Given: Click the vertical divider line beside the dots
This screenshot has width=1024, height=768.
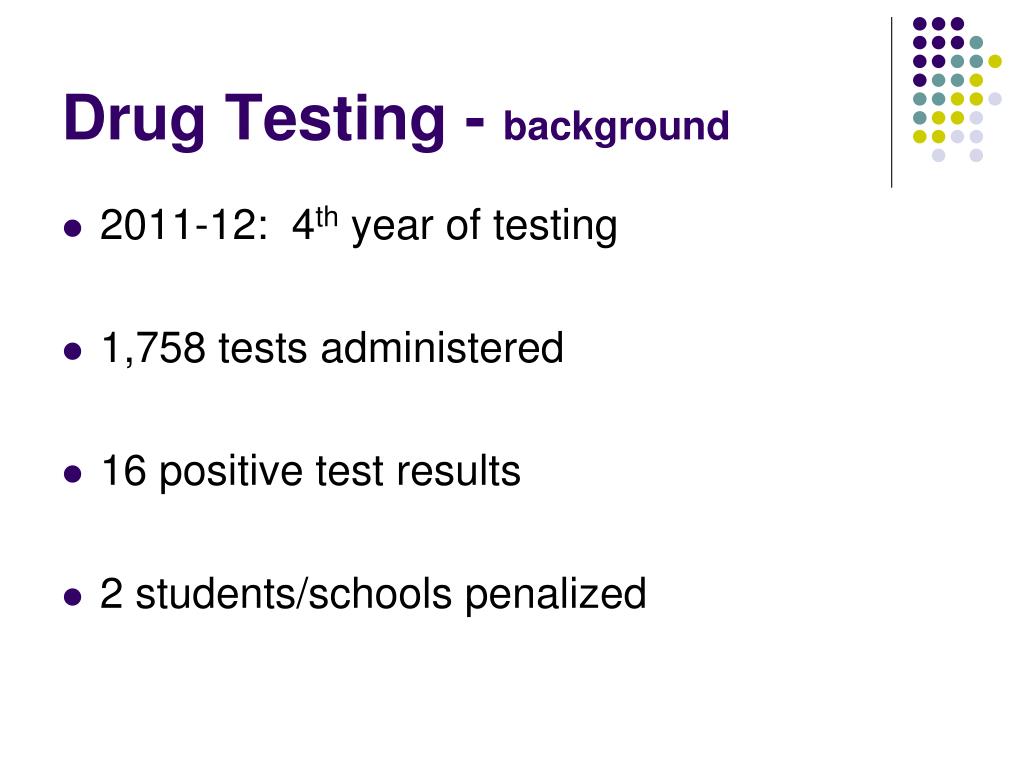Looking at the screenshot, I should 891,103.
